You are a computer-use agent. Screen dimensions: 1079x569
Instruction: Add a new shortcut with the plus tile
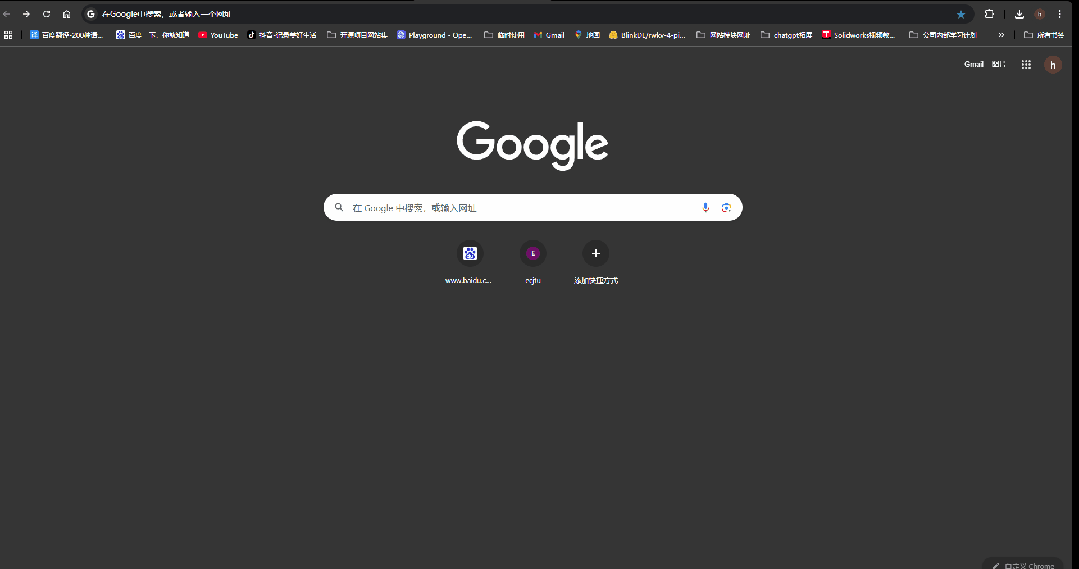coord(595,262)
